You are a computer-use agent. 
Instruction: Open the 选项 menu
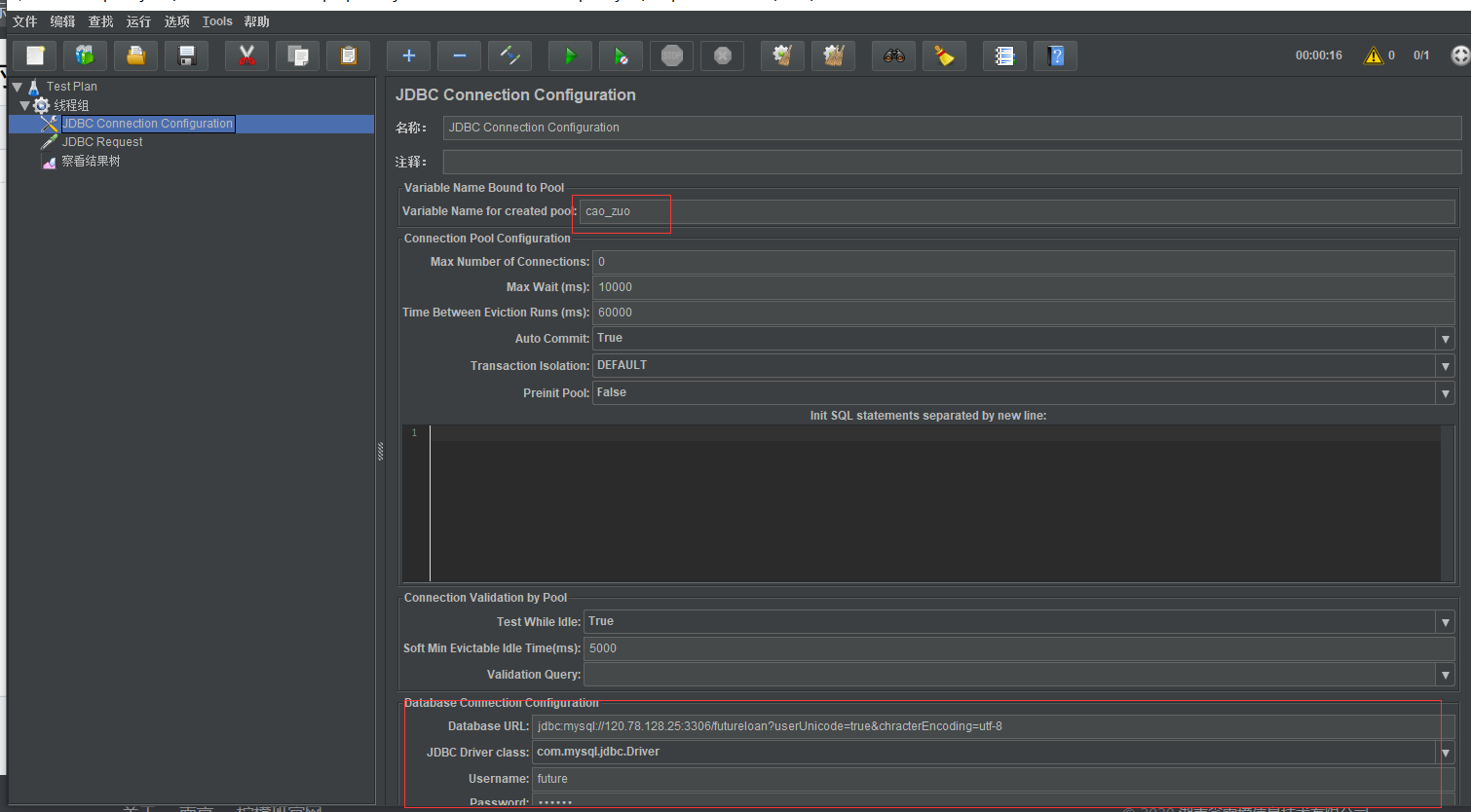pyautogui.click(x=177, y=21)
